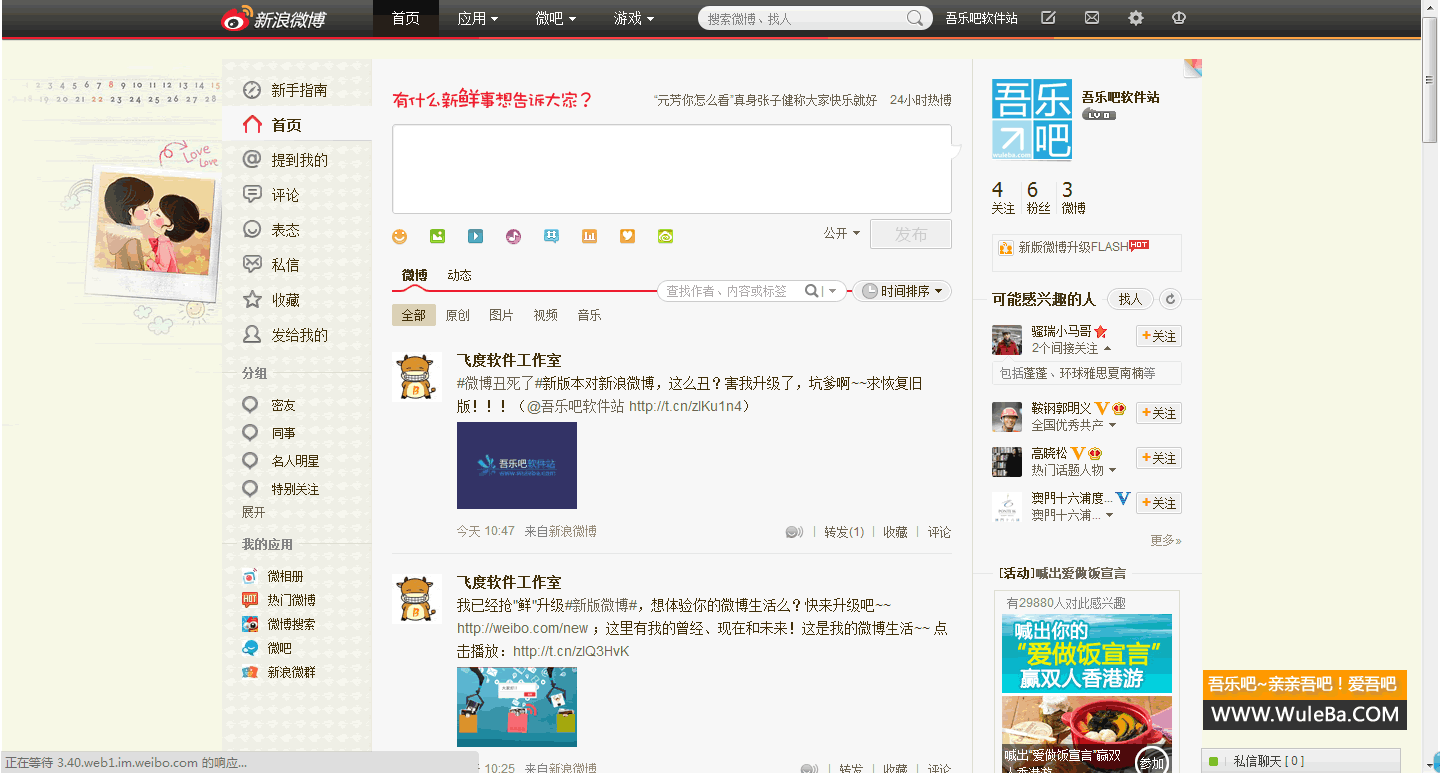1440x773 pixels.
Task: Click the search magnifier in top search box
Action: [x=915, y=18]
